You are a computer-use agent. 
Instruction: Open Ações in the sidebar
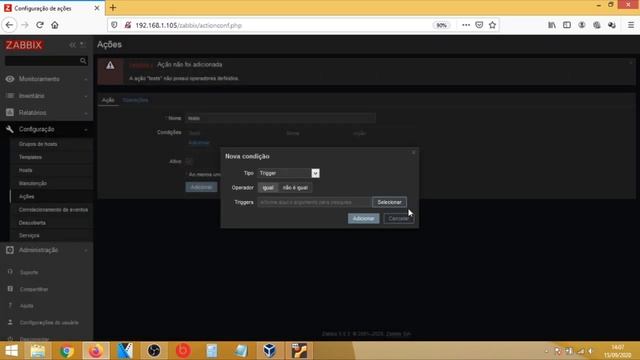tap(27, 196)
